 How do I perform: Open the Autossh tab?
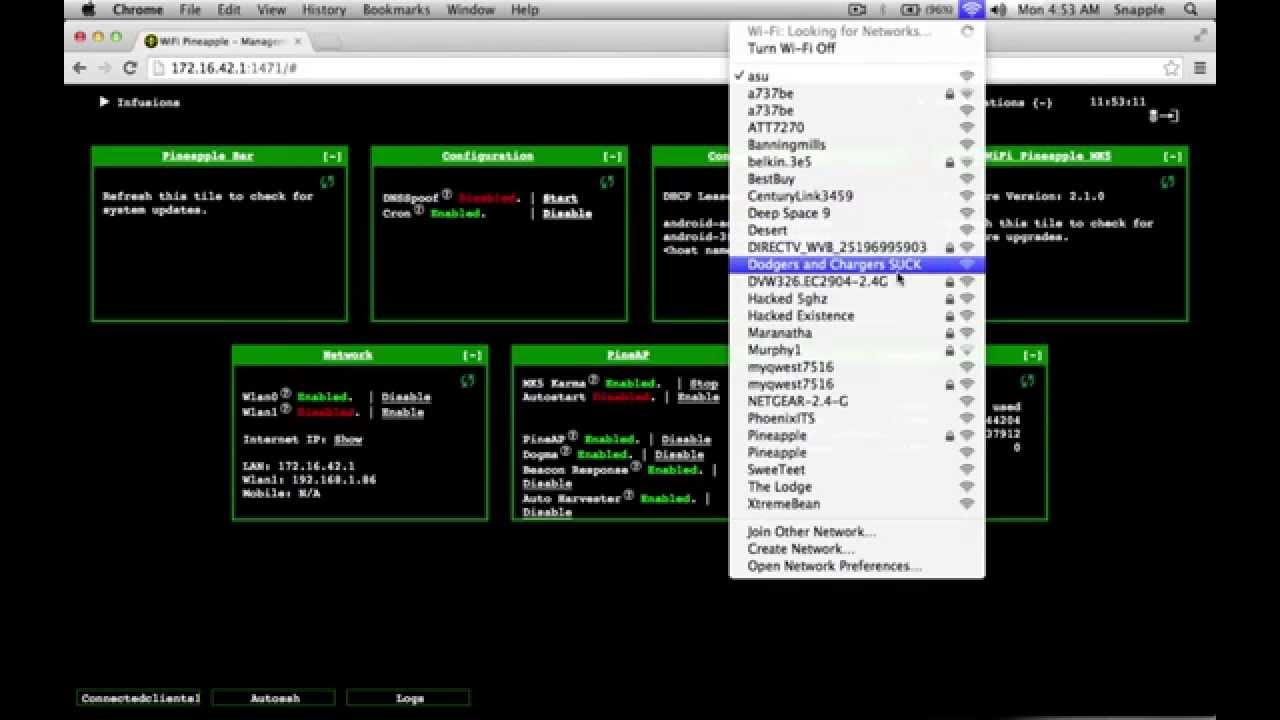[x=274, y=698]
